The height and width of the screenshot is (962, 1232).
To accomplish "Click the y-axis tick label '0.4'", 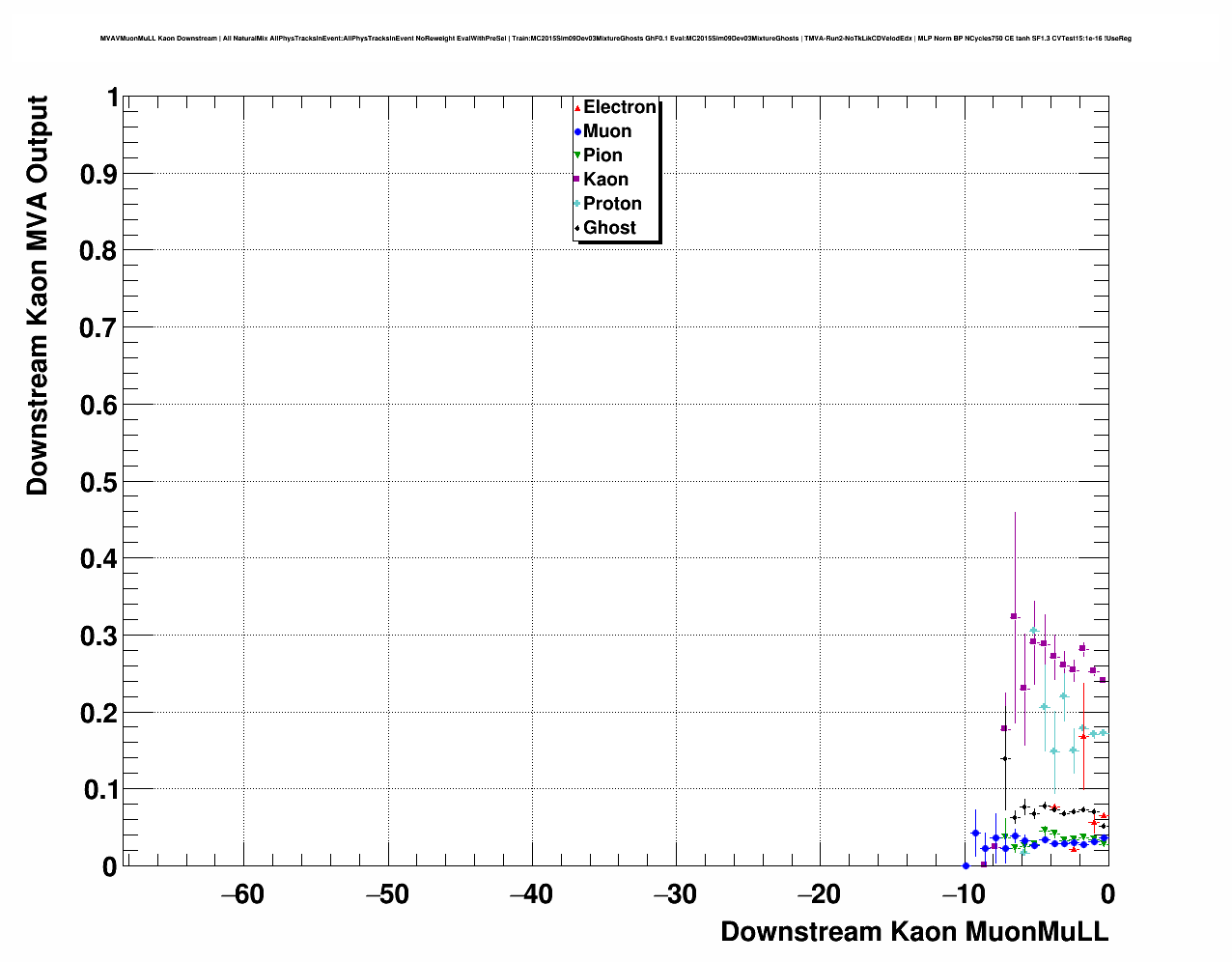I will pyautogui.click(x=100, y=559).
